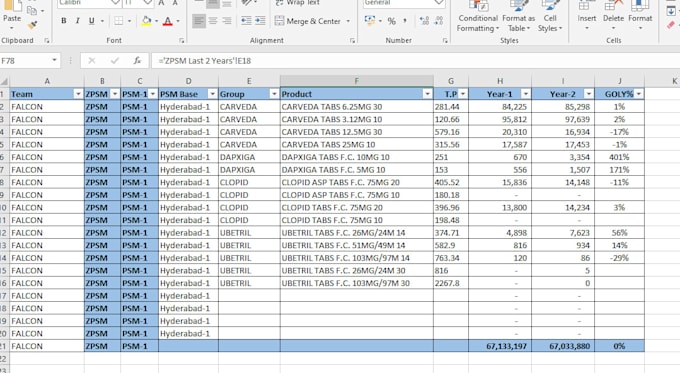680x373 pixels.
Task: Underline the selected cell text
Action: pos(92,21)
